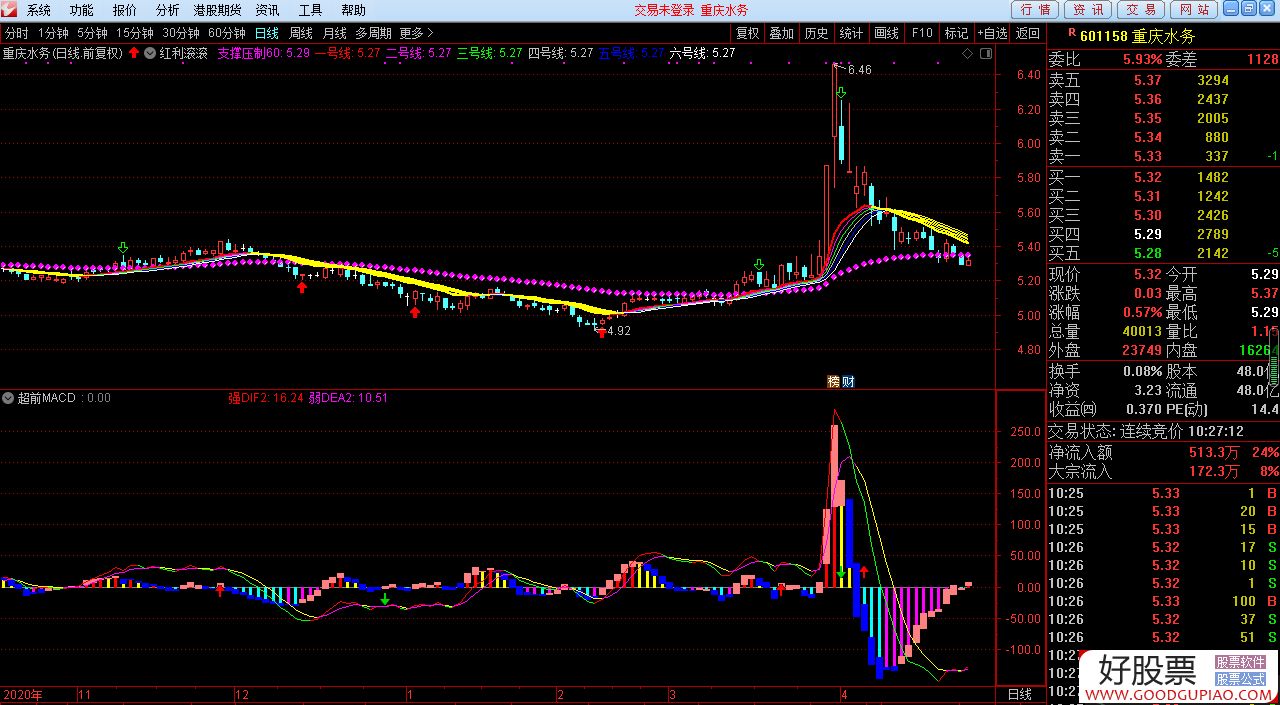Switch to 15分钟 period

135,33
